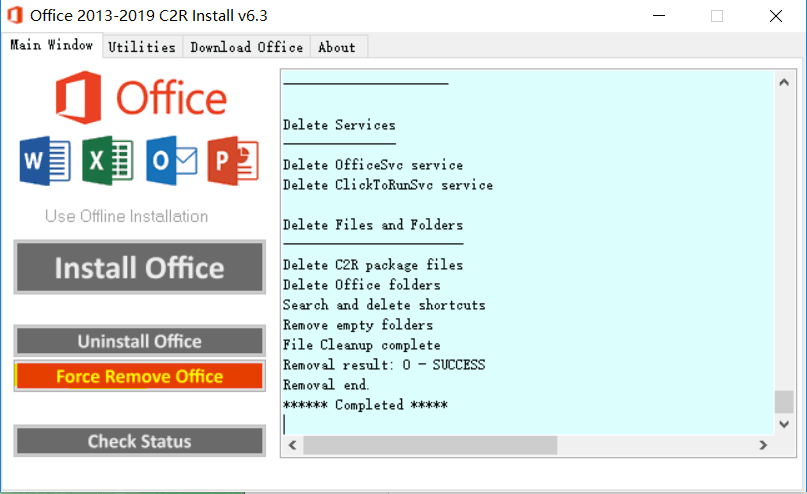This screenshot has height=494, width=807.
Task: Click the Office icon in title bar
Action: (15, 15)
